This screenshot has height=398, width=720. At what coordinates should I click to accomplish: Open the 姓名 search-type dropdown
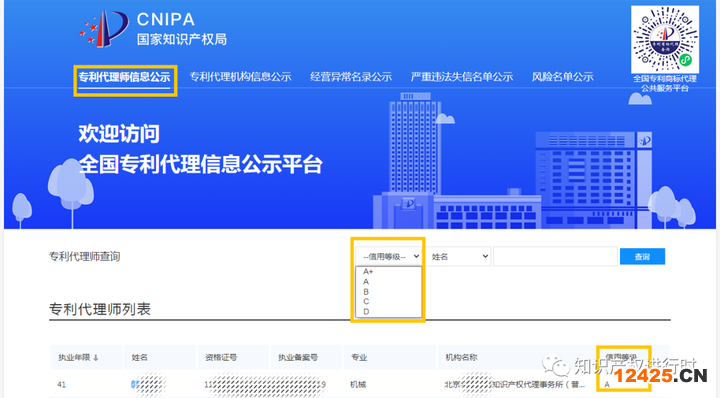[459, 257]
